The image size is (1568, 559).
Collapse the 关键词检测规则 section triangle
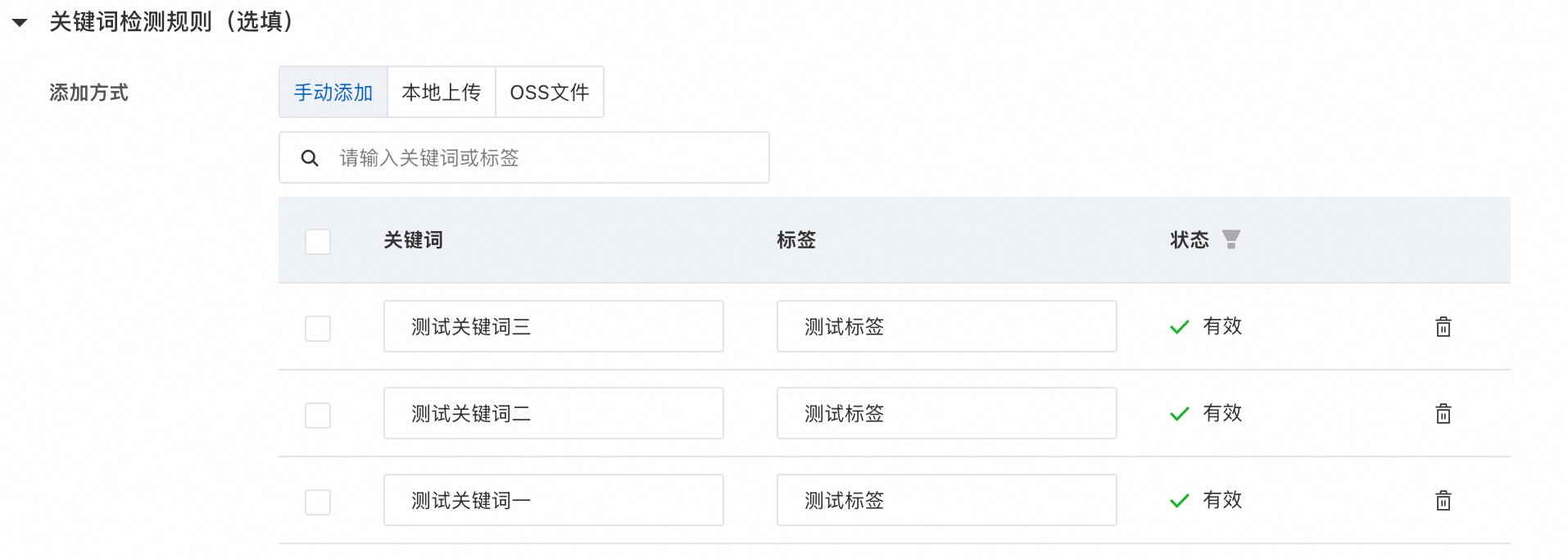[x=20, y=23]
